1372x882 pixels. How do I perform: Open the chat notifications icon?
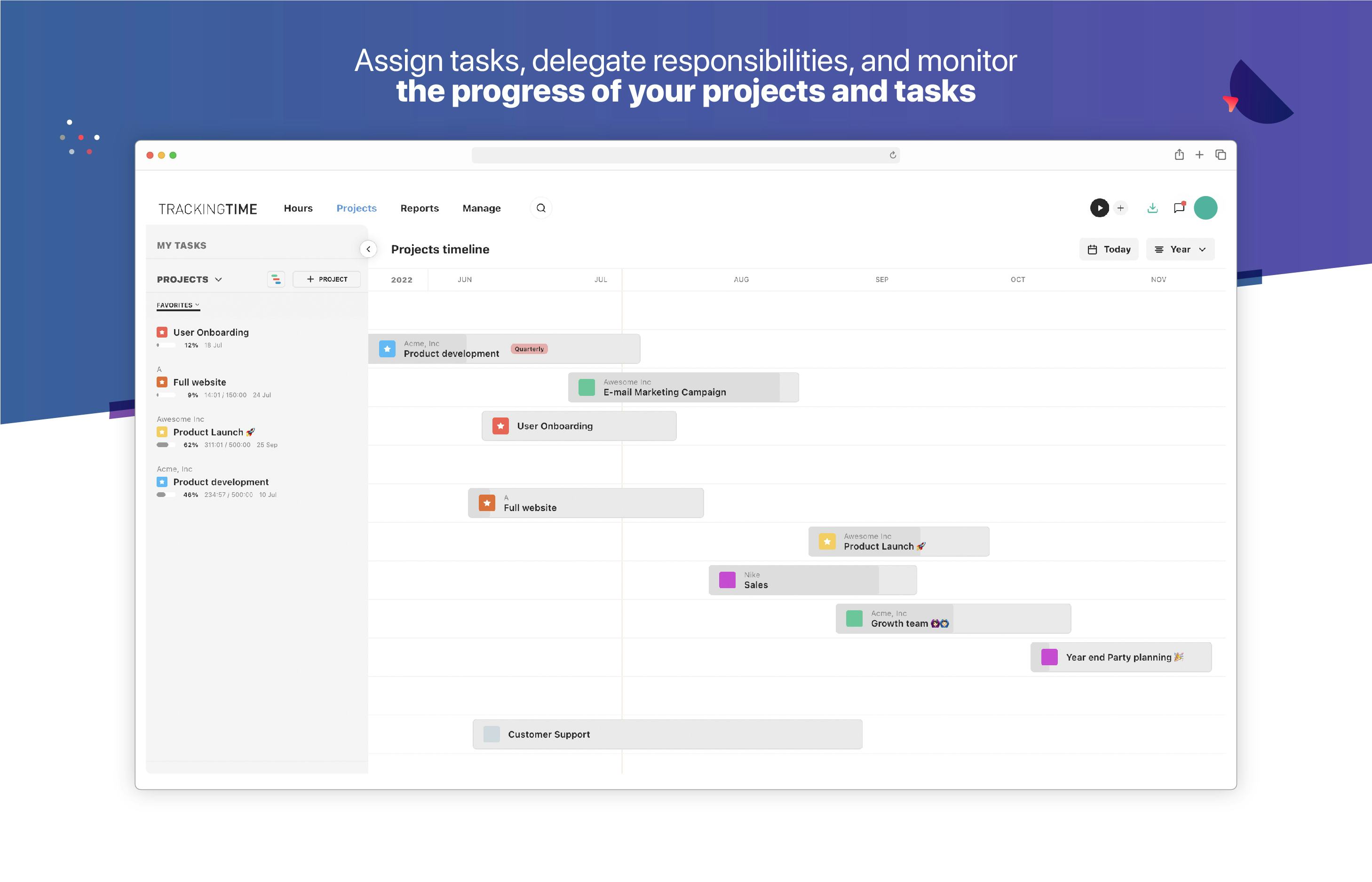point(1179,208)
